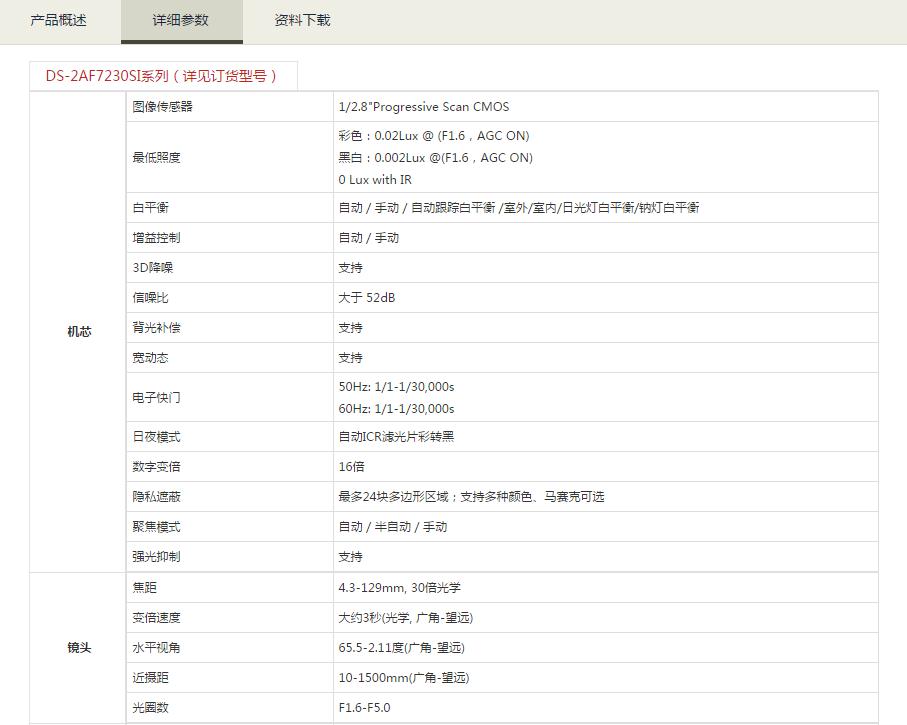Click the 4.3-129mm focal length value

(x=399, y=588)
